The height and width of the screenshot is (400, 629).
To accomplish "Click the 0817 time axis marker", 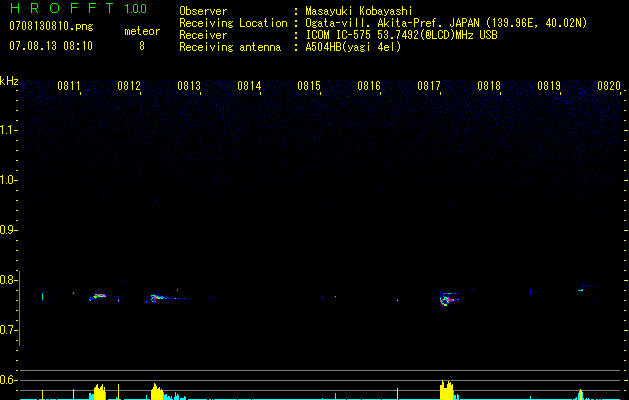I will pyautogui.click(x=429, y=85).
